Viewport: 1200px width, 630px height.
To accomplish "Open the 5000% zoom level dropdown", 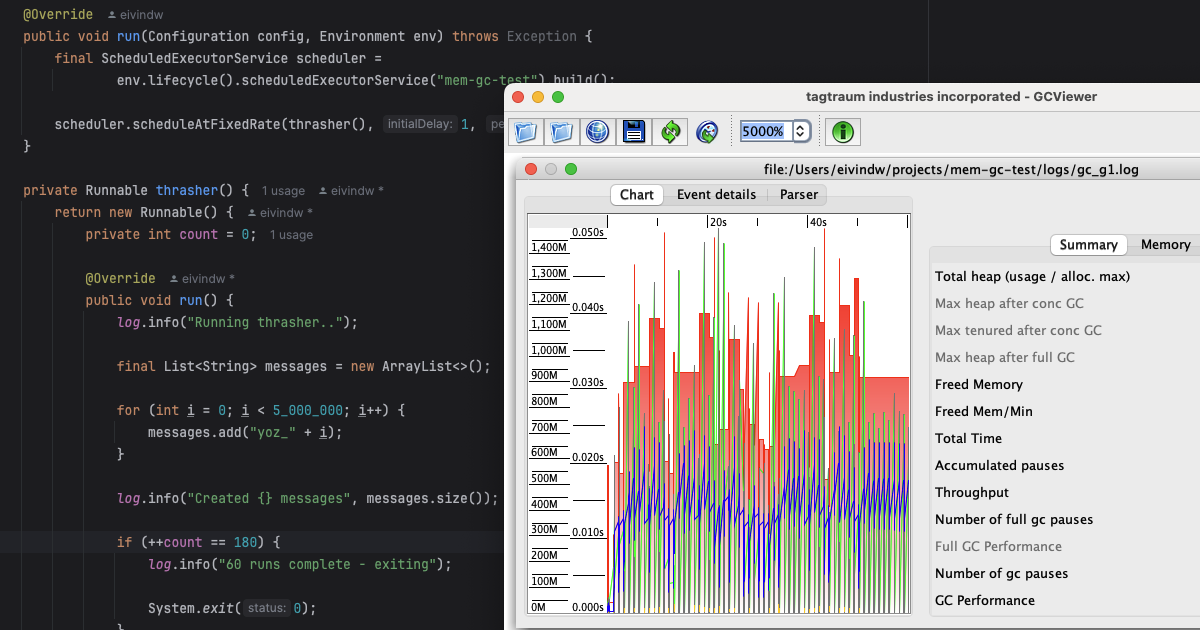I will (x=800, y=131).
